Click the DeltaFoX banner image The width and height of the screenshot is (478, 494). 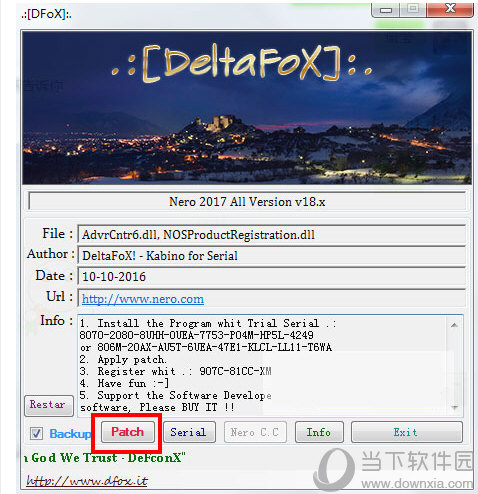[x=247, y=108]
